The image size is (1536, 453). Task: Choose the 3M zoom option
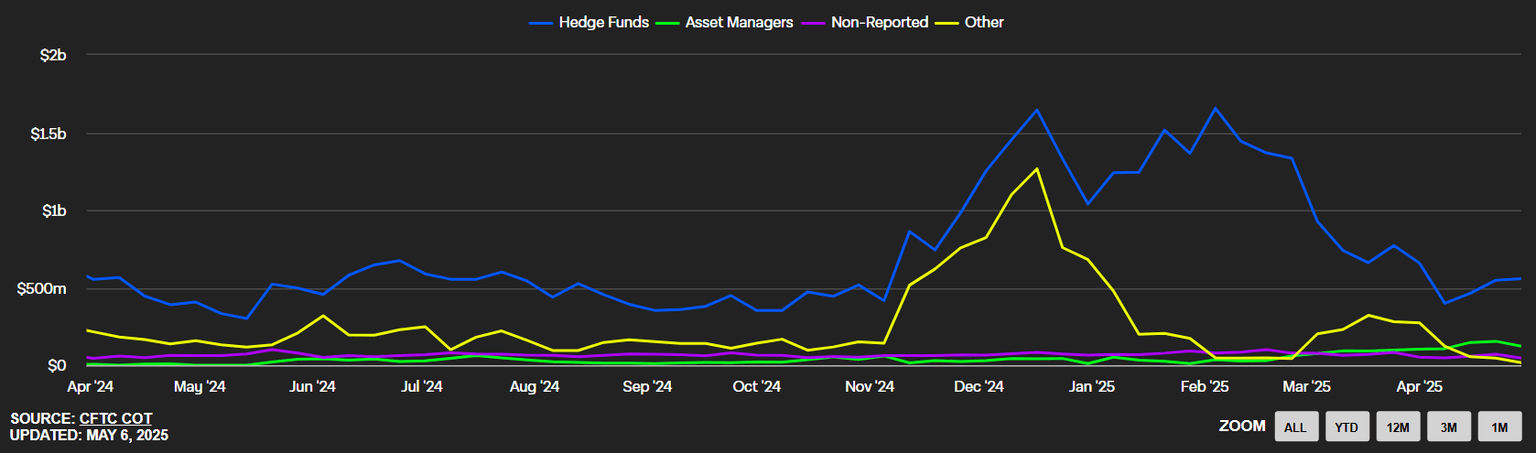click(1448, 427)
